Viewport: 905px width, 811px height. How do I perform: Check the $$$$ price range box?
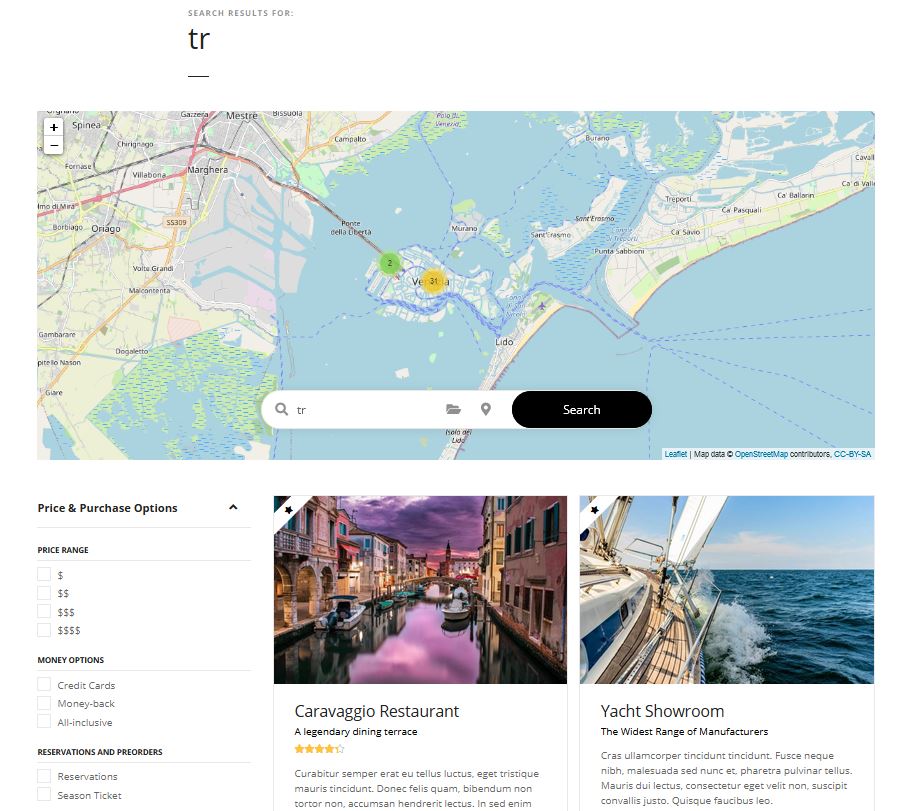coord(44,630)
